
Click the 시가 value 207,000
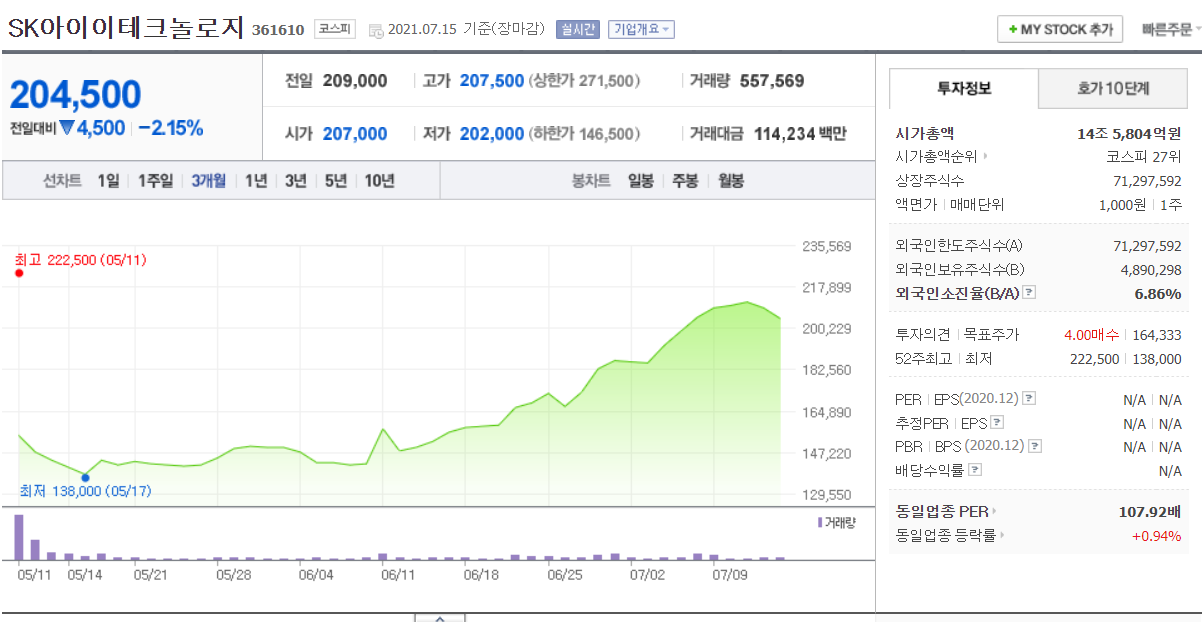click(355, 134)
